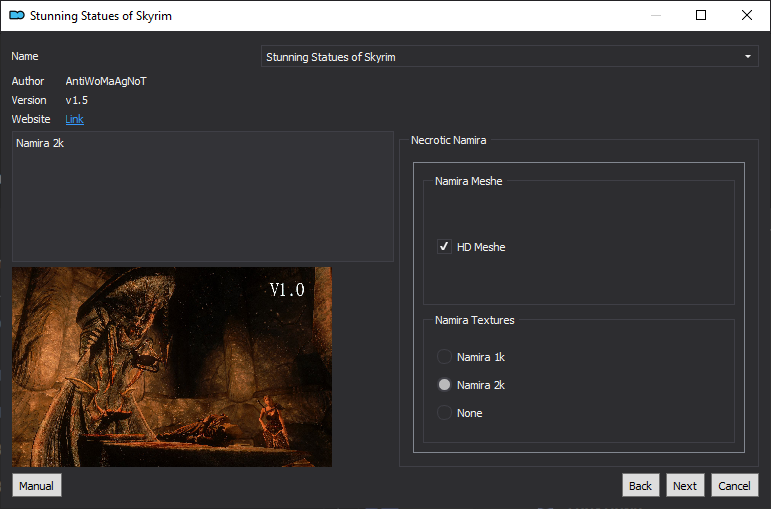This screenshot has width=771, height=509.
Task: Toggle the HD Meshe checkbox
Action: (444, 246)
